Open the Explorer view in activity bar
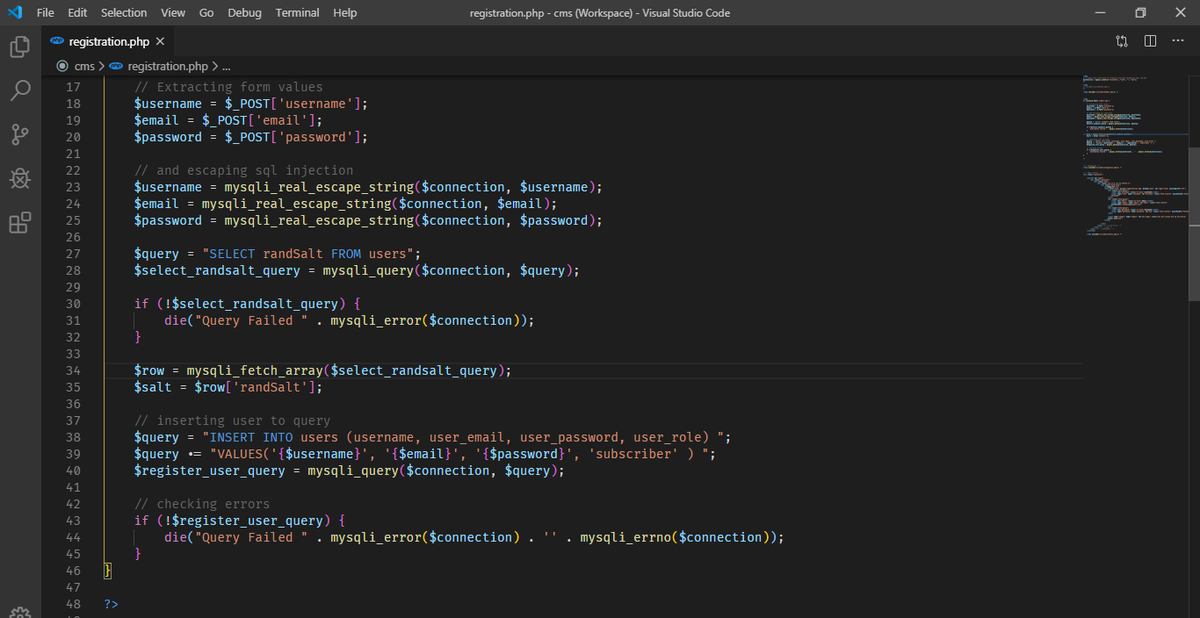The height and width of the screenshot is (618, 1200). tap(20, 47)
